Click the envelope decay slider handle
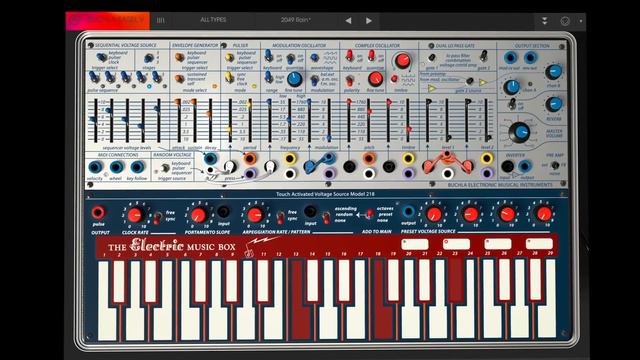Image resolution: width=640 pixels, height=360 pixels. [209, 114]
